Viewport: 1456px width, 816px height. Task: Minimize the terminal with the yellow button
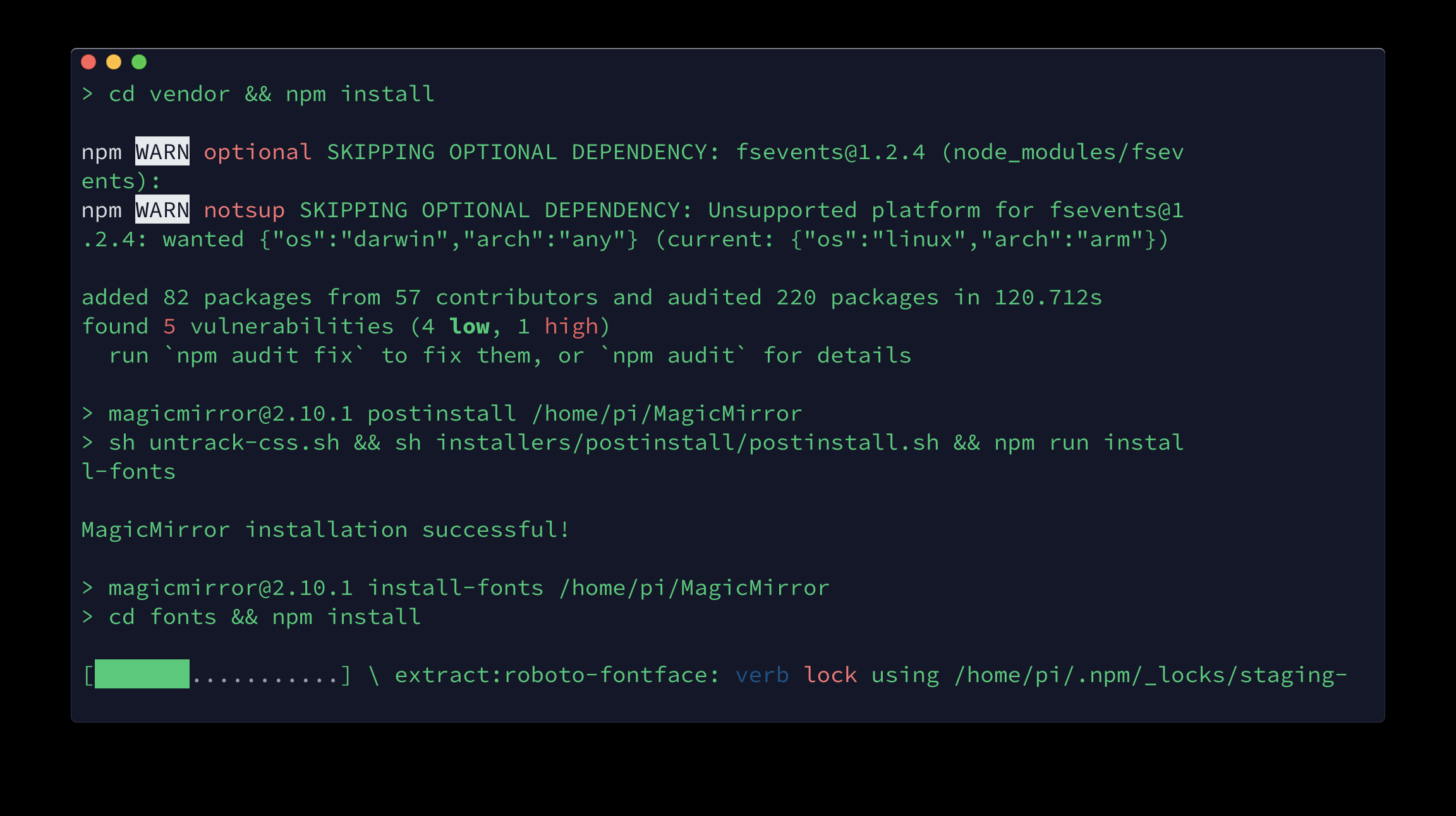tap(114, 62)
